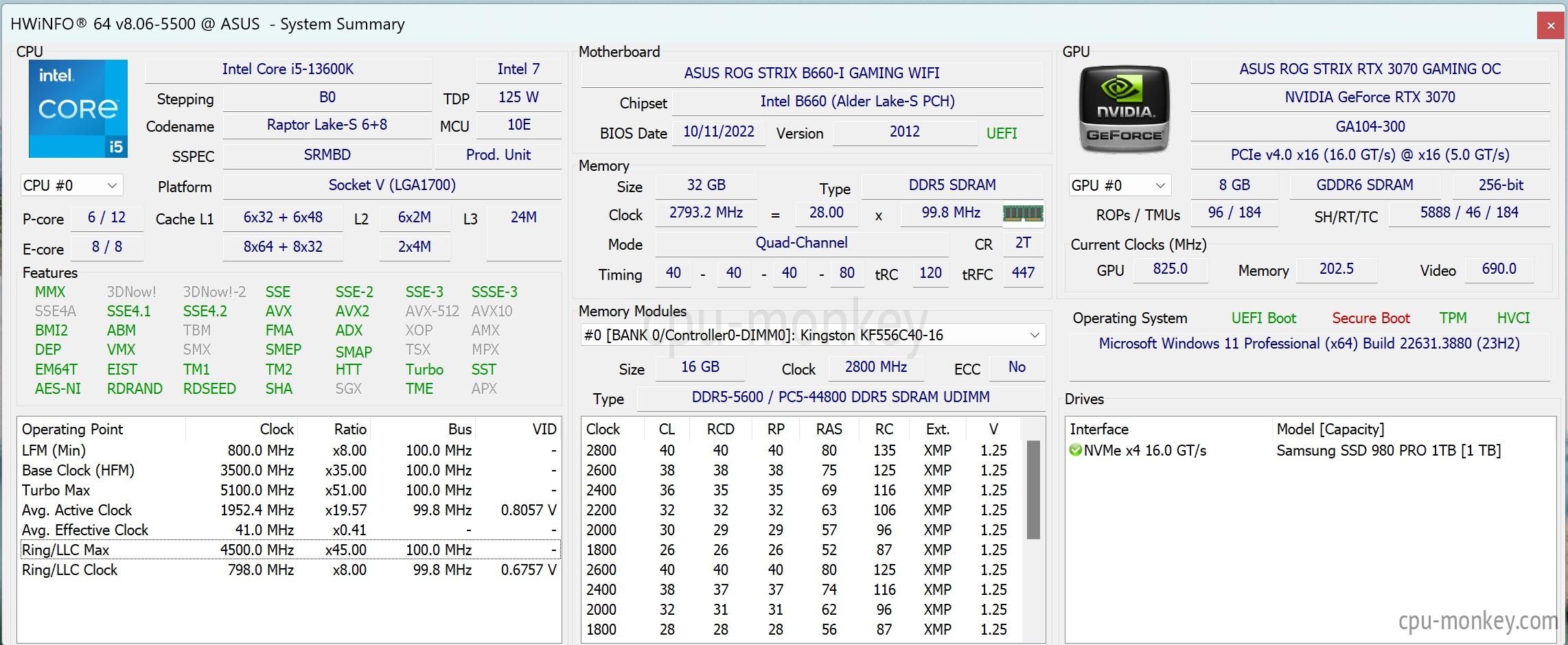Click the 125 W TDP value

pyautogui.click(x=519, y=97)
